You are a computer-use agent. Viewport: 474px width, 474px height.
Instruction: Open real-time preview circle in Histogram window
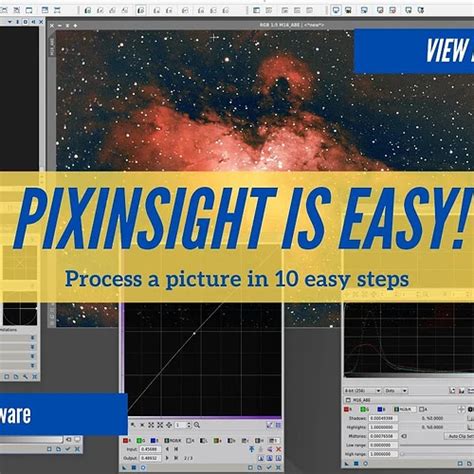click(x=365, y=464)
